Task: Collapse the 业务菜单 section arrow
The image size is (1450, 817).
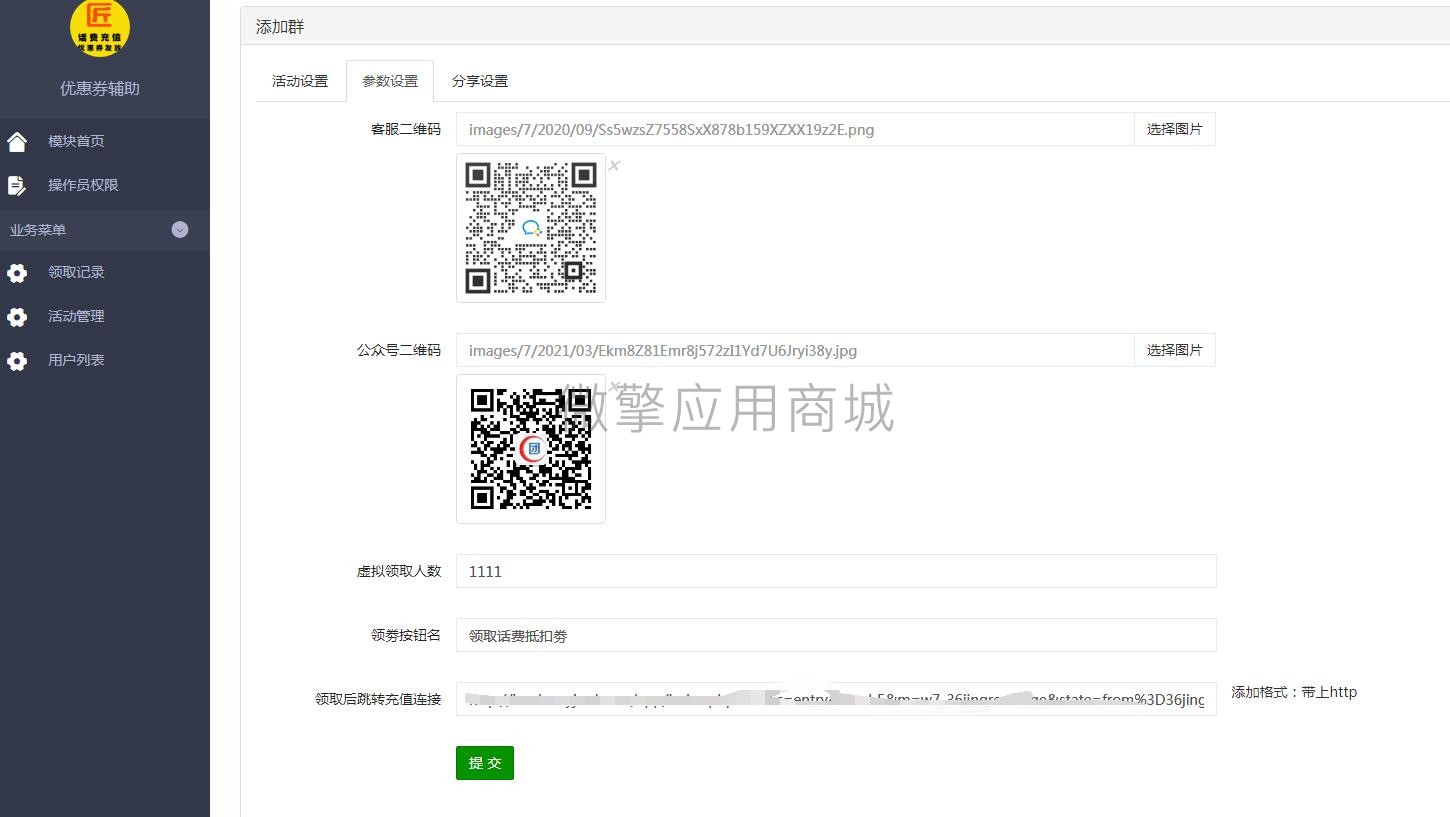Action: (180, 229)
